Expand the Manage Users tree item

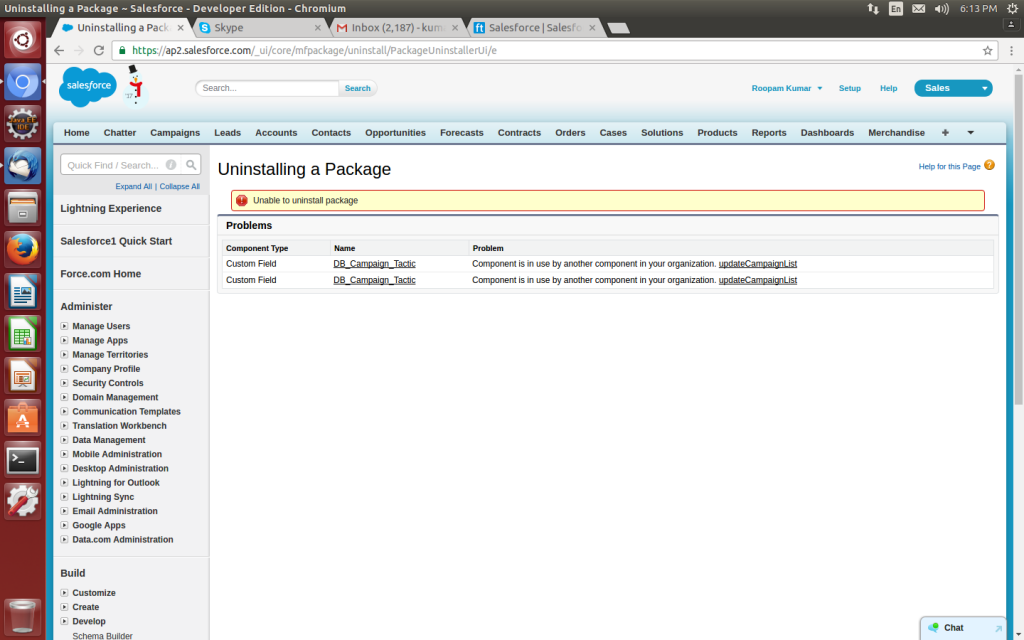tap(65, 327)
